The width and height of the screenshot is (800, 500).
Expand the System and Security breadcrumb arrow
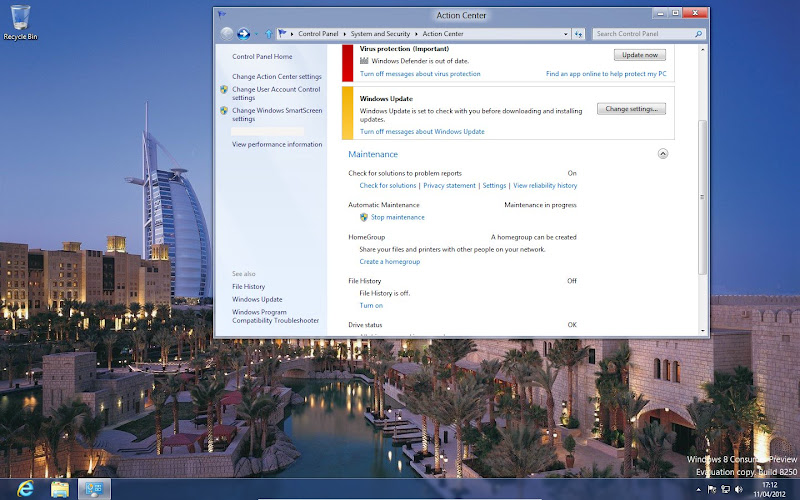click(416, 34)
